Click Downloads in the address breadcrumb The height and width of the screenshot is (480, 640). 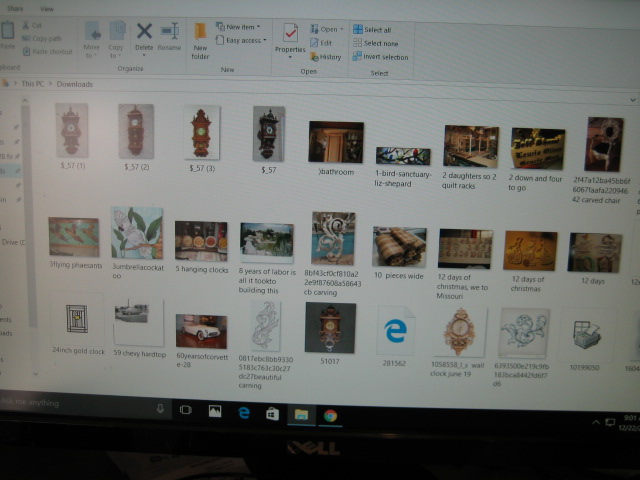75,84
